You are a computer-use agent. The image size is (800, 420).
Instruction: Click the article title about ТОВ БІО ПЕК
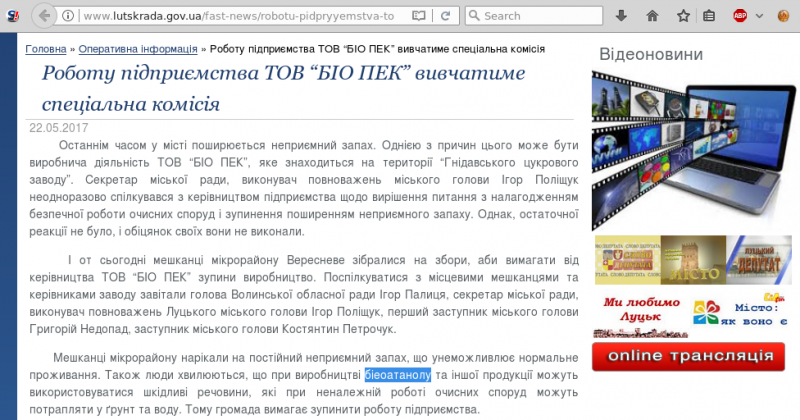(x=283, y=88)
